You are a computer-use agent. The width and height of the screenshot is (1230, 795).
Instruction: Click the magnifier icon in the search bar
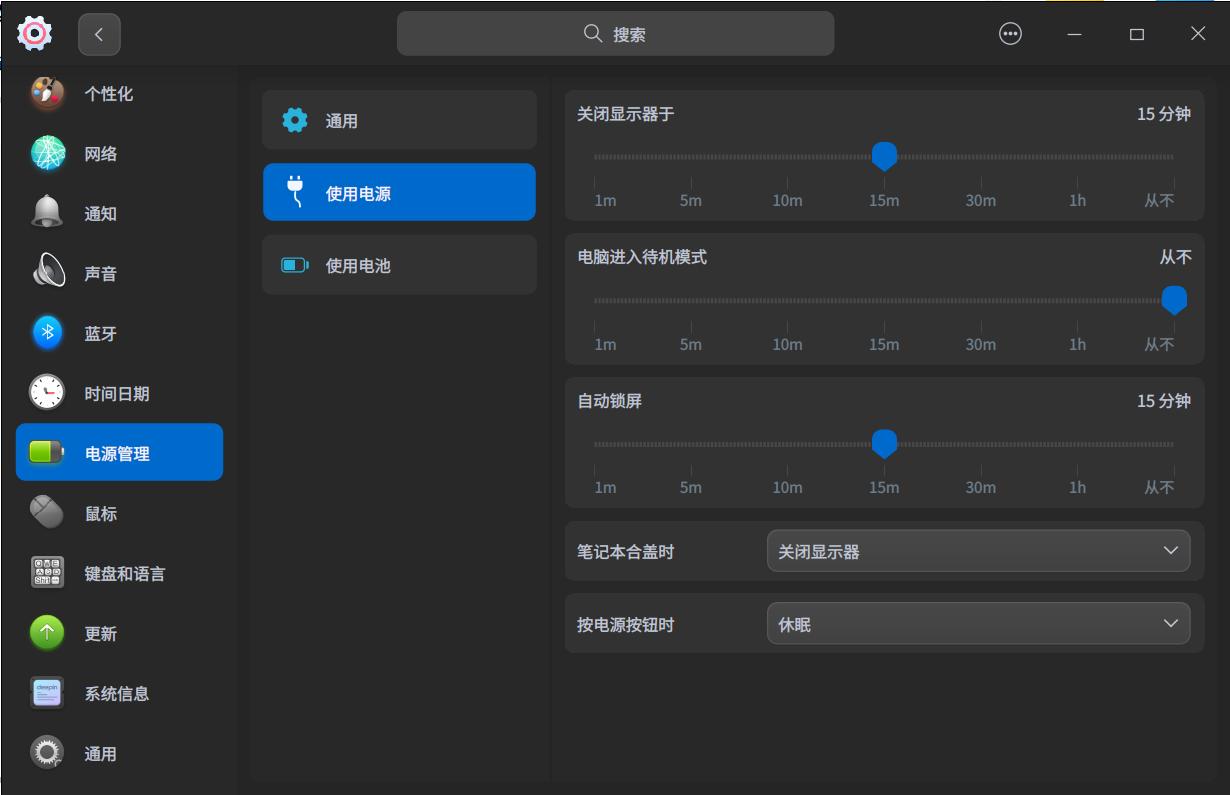click(x=593, y=34)
